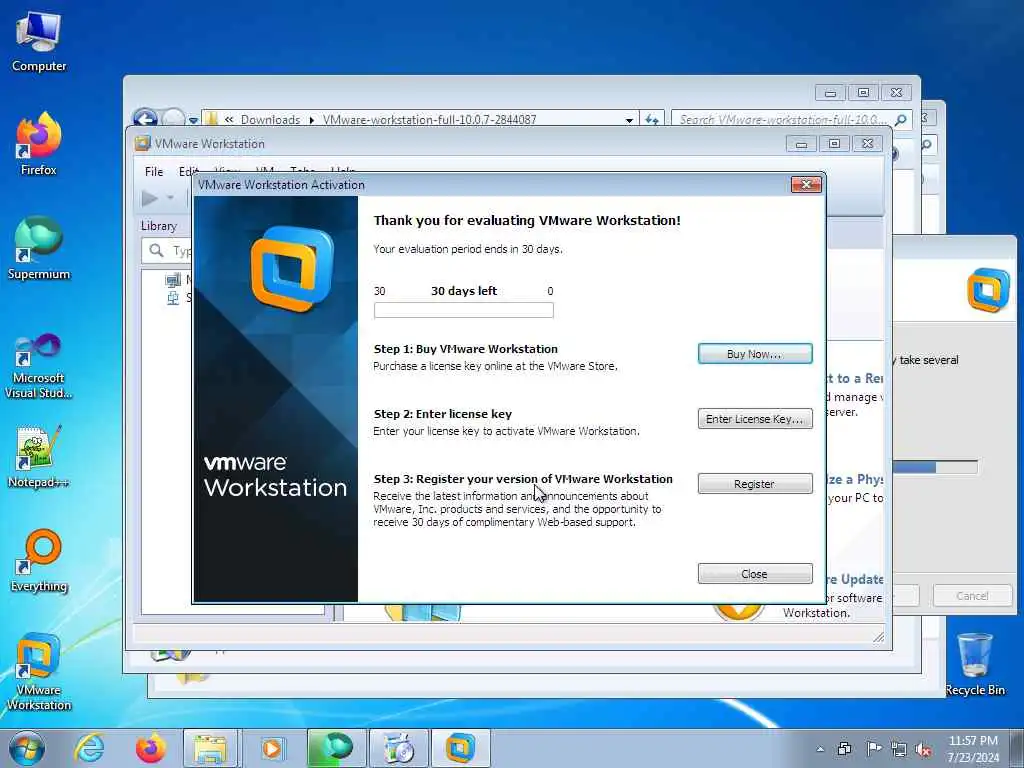Viewport: 1024px width, 768px height.
Task: Click the red X on Activation dialog
Action: click(806, 185)
